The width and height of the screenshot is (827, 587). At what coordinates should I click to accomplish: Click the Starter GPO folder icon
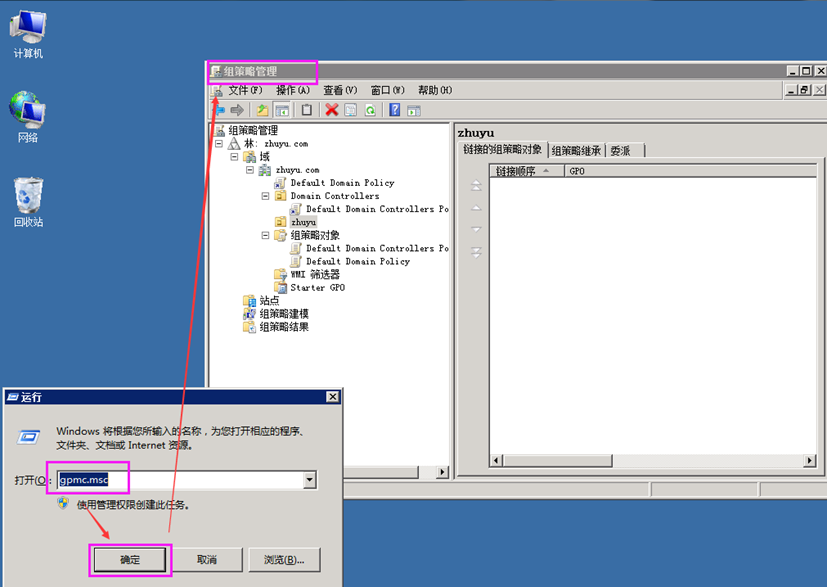[281, 287]
